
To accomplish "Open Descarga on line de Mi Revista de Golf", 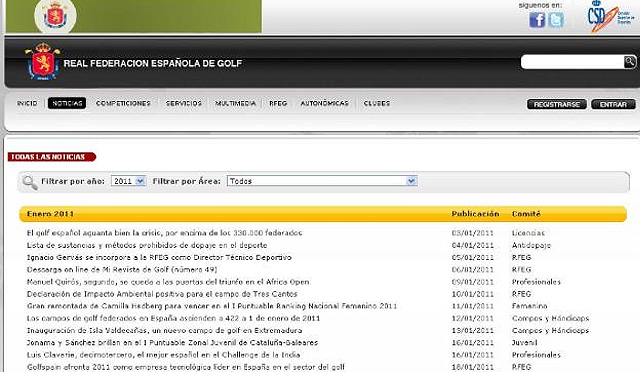I will tap(122, 270).
